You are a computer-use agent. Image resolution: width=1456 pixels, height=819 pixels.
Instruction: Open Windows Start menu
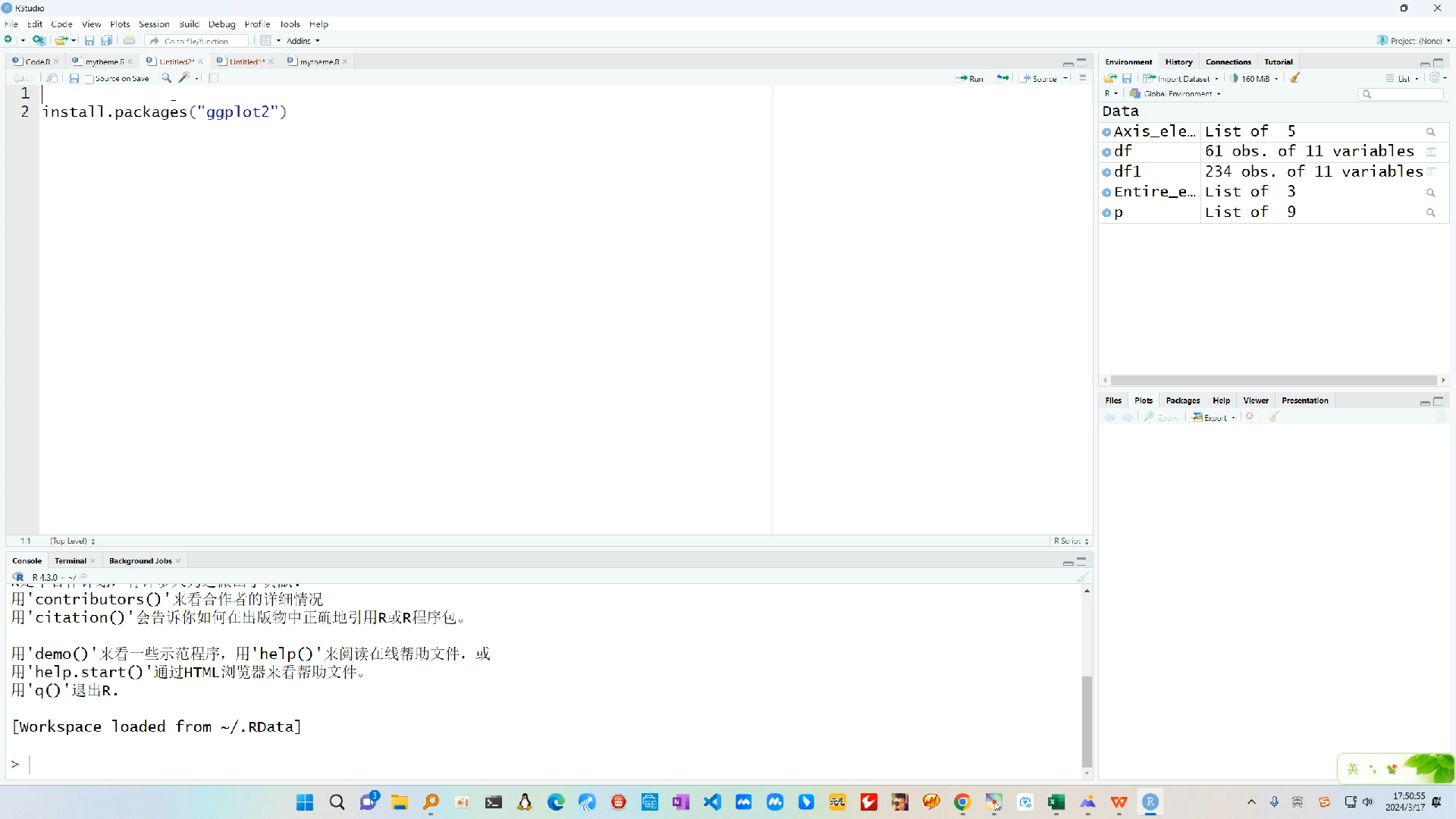pyautogui.click(x=305, y=802)
